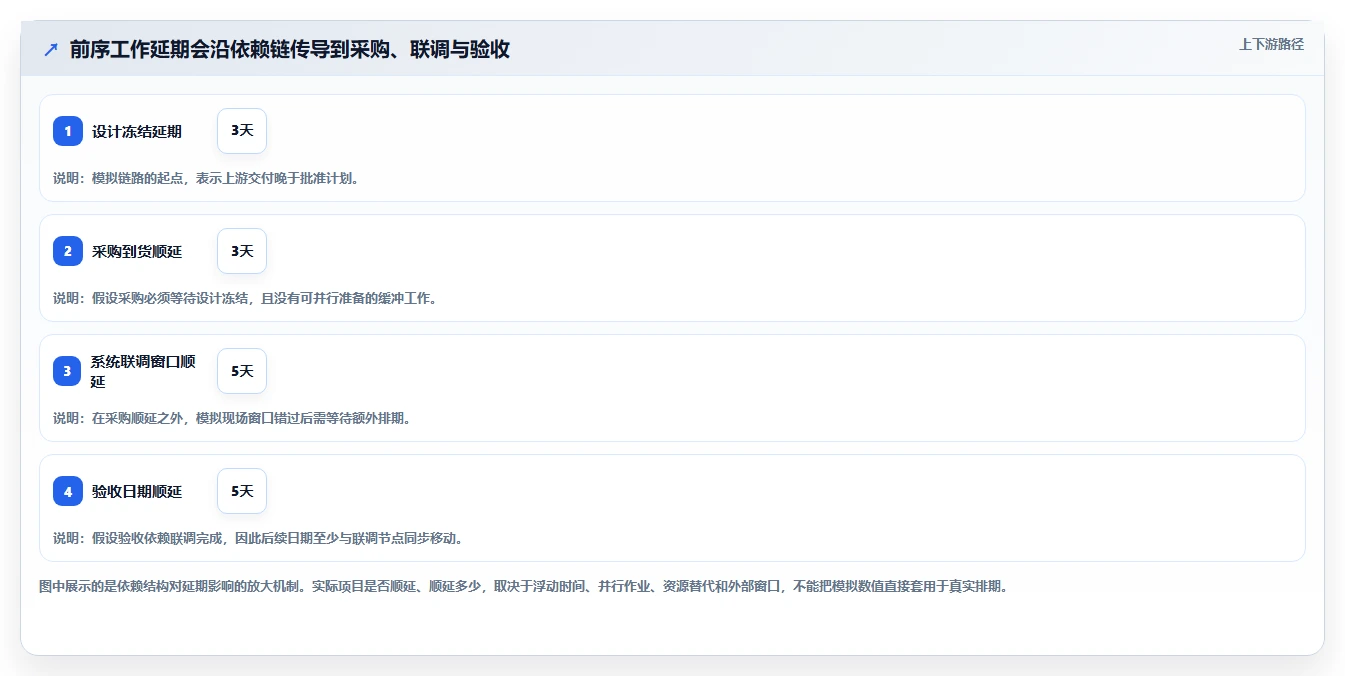1345x676 pixels.
Task: Click step badge number 4
Action: pyautogui.click(x=68, y=491)
